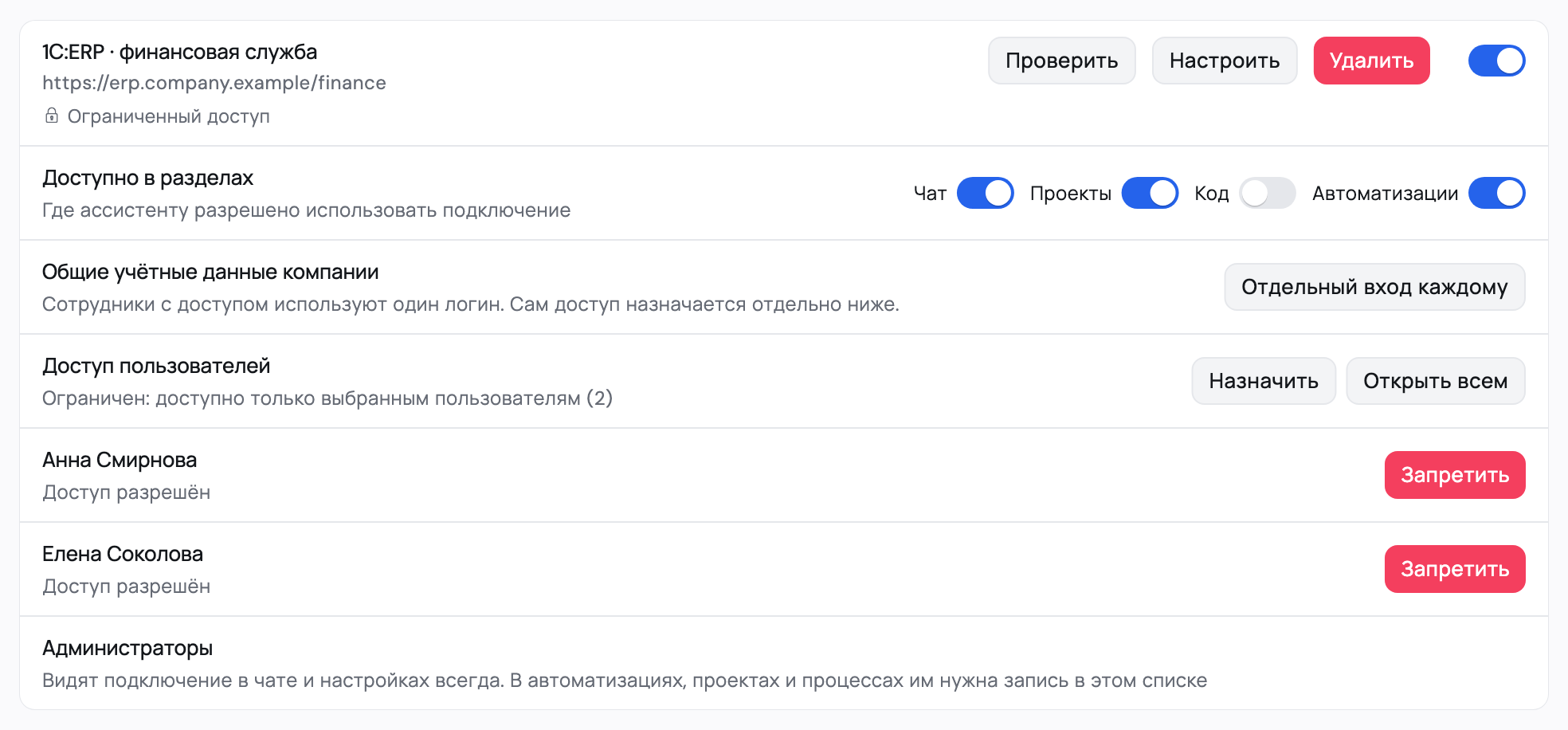Click the lock icon beside Ограниченный доступ
This screenshot has height=730, width=1568.
tap(52, 116)
